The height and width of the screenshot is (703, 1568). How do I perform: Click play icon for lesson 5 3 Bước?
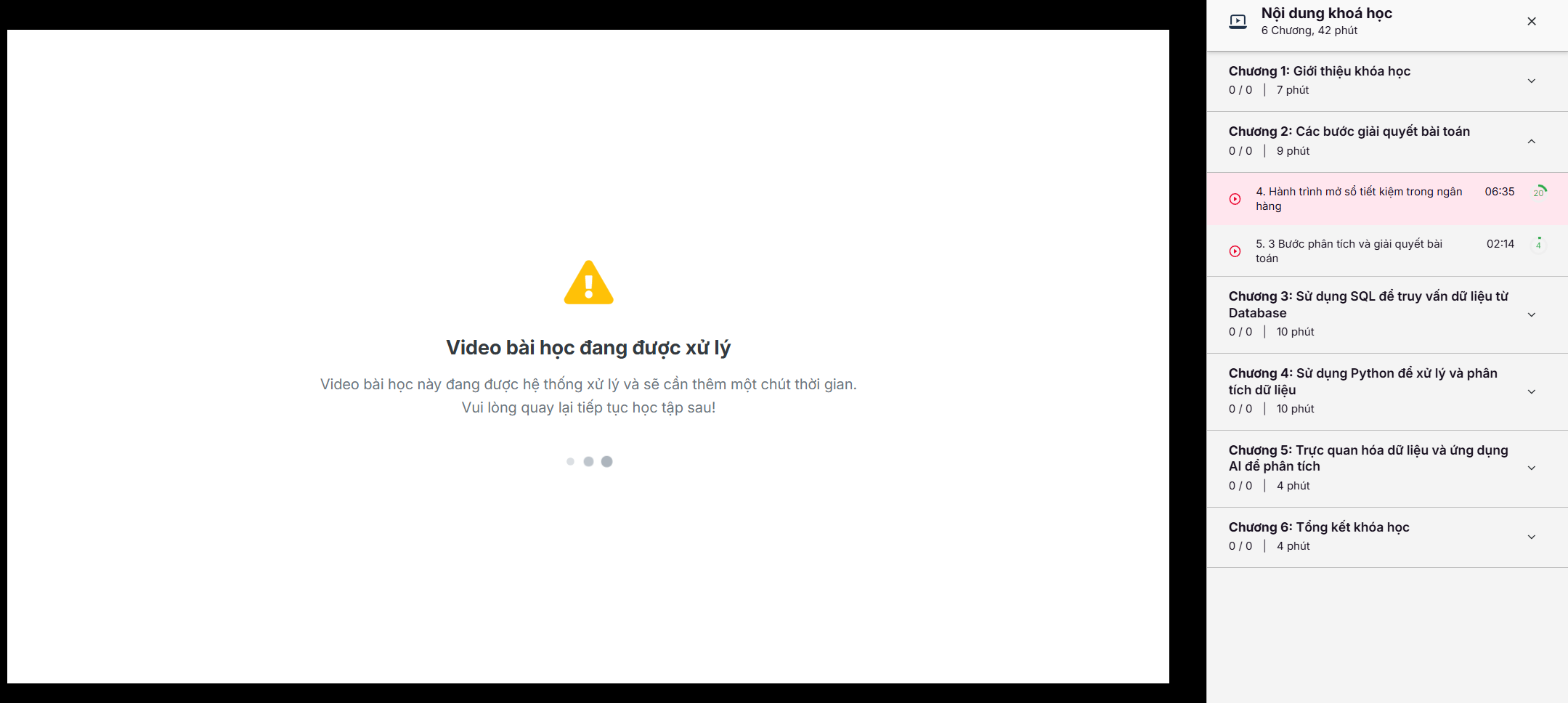(x=1235, y=251)
